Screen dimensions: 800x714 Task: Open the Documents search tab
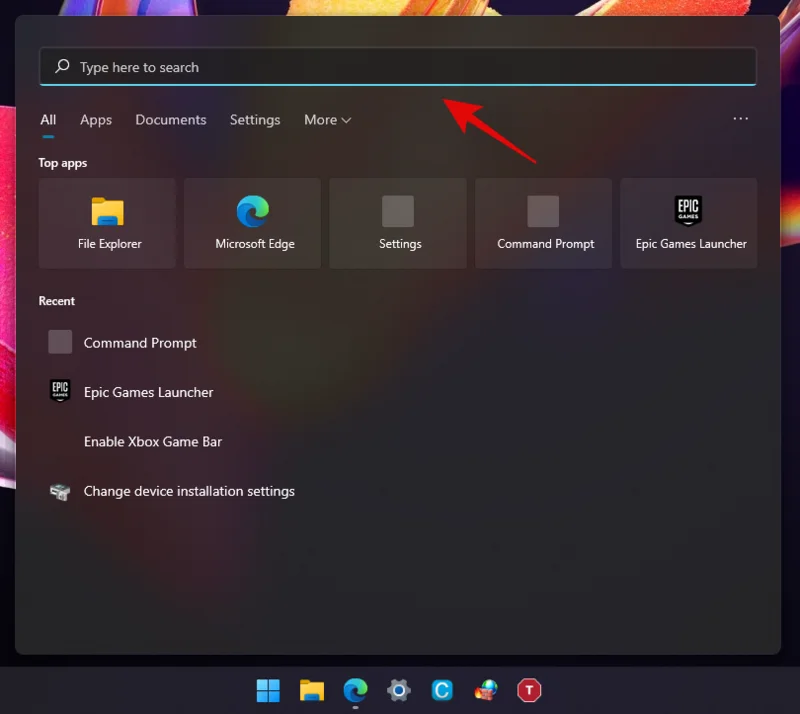(170, 120)
